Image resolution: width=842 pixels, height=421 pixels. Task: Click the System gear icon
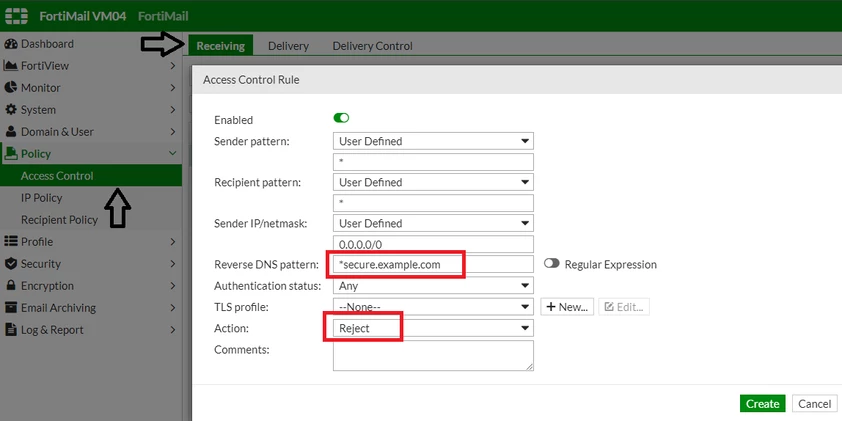(x=11, y=110)
